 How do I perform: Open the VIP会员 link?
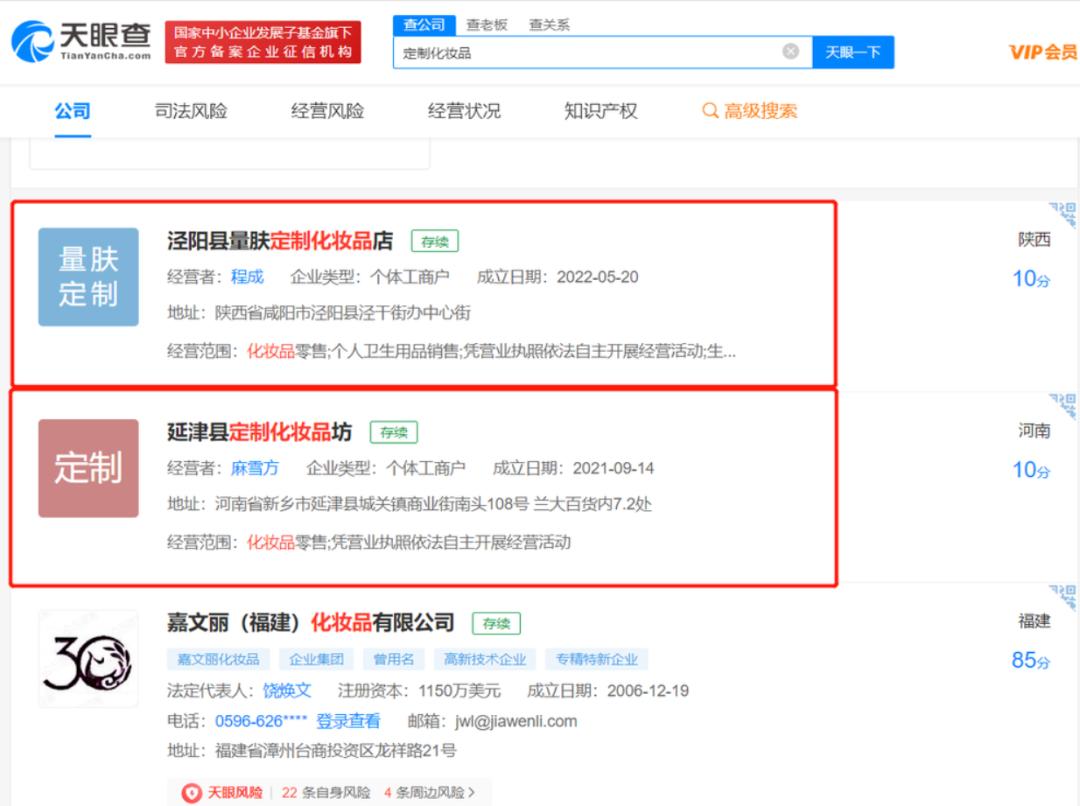1042,52
